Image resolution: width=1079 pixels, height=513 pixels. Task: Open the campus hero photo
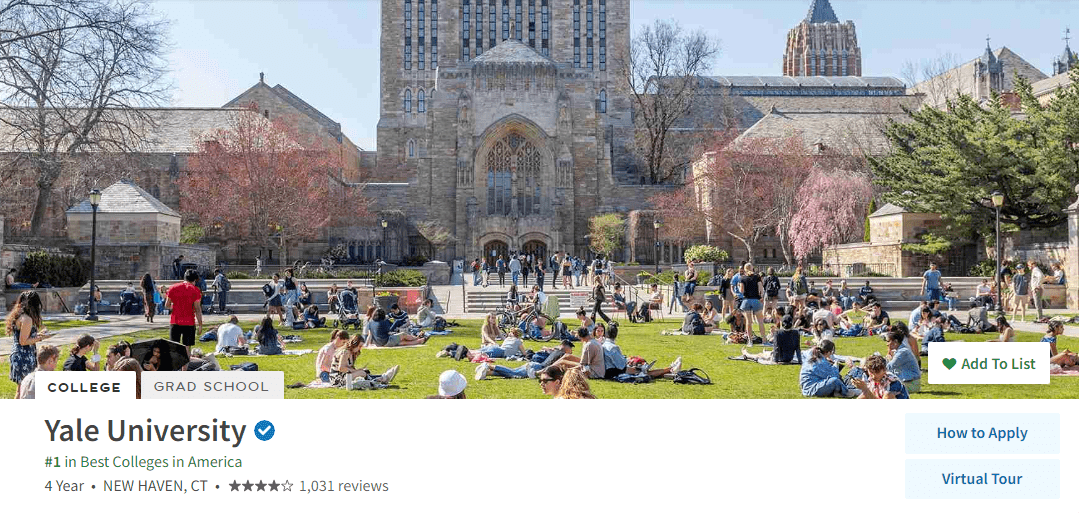coord(540,199)
